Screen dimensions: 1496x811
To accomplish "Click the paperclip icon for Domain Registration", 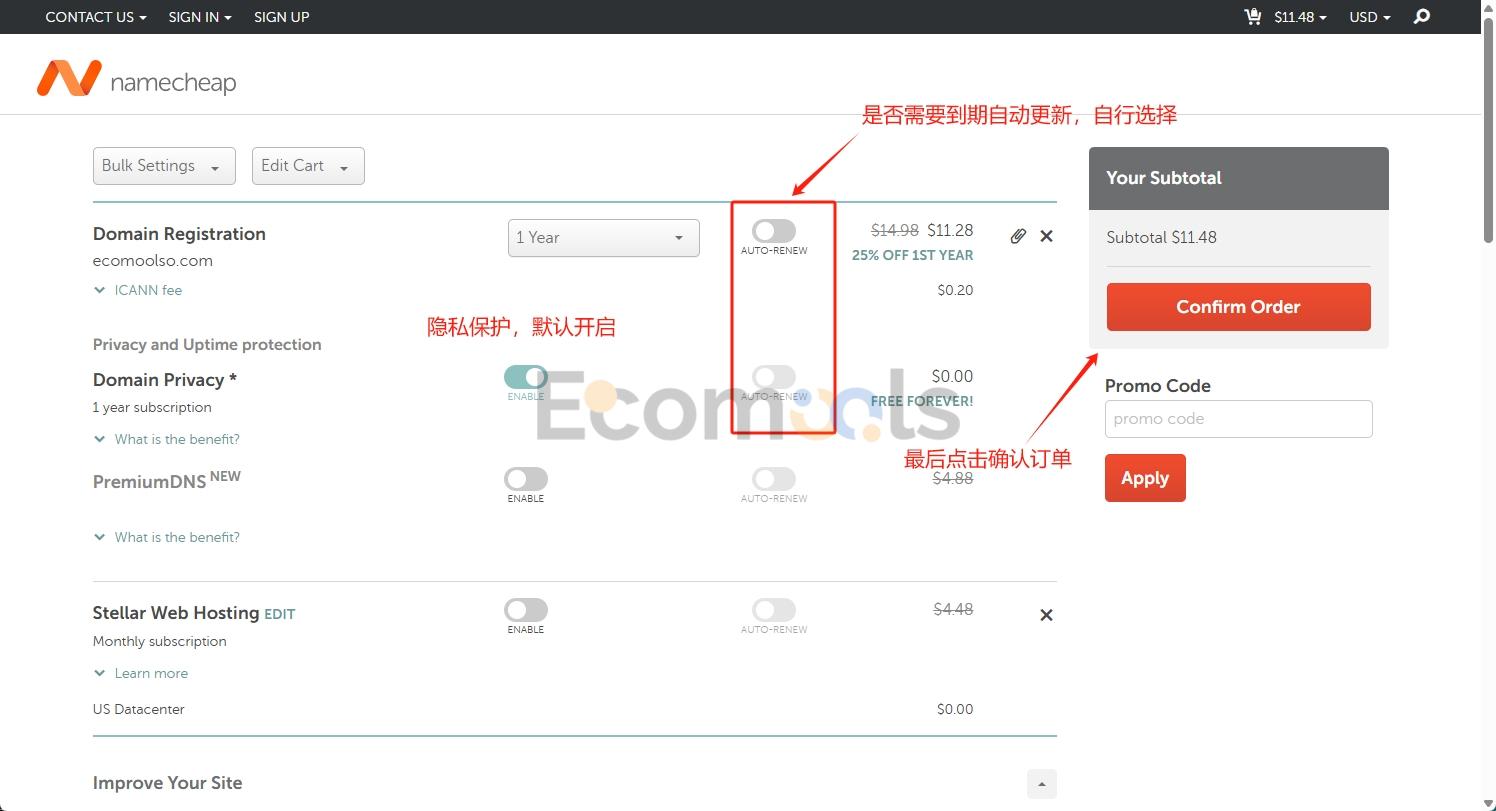I will 1018,236.
